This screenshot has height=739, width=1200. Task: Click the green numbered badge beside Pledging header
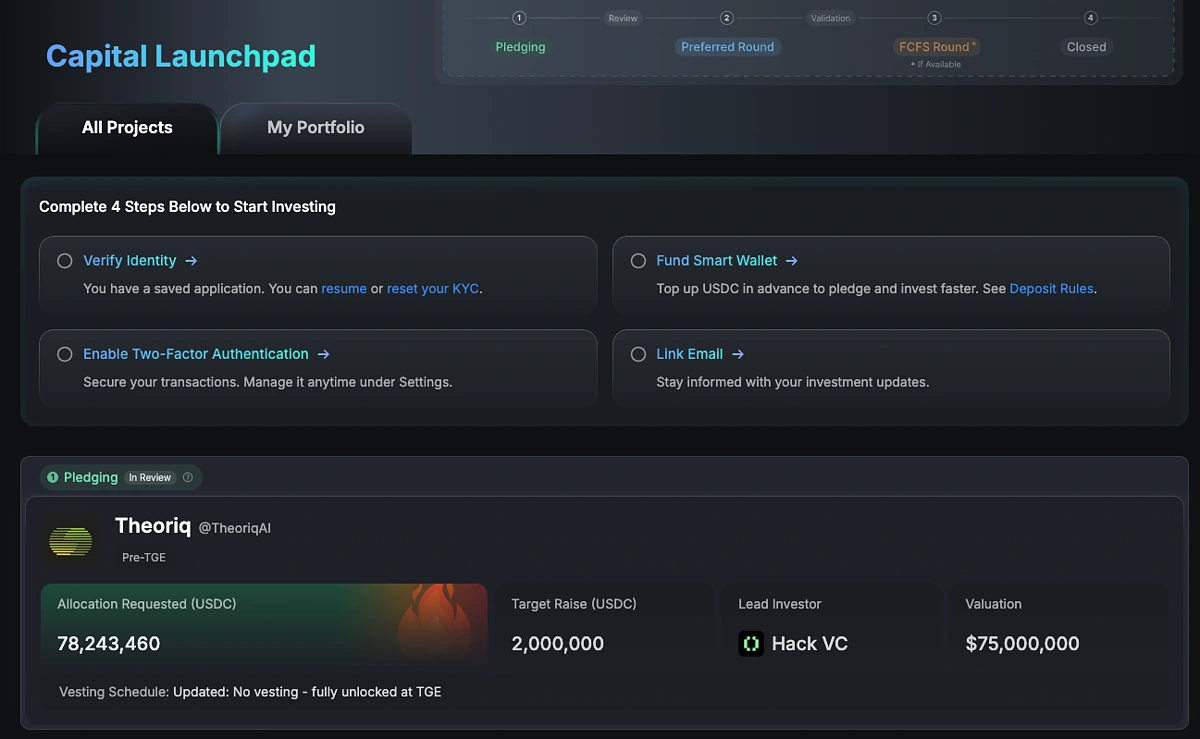(x=52, y=477)
